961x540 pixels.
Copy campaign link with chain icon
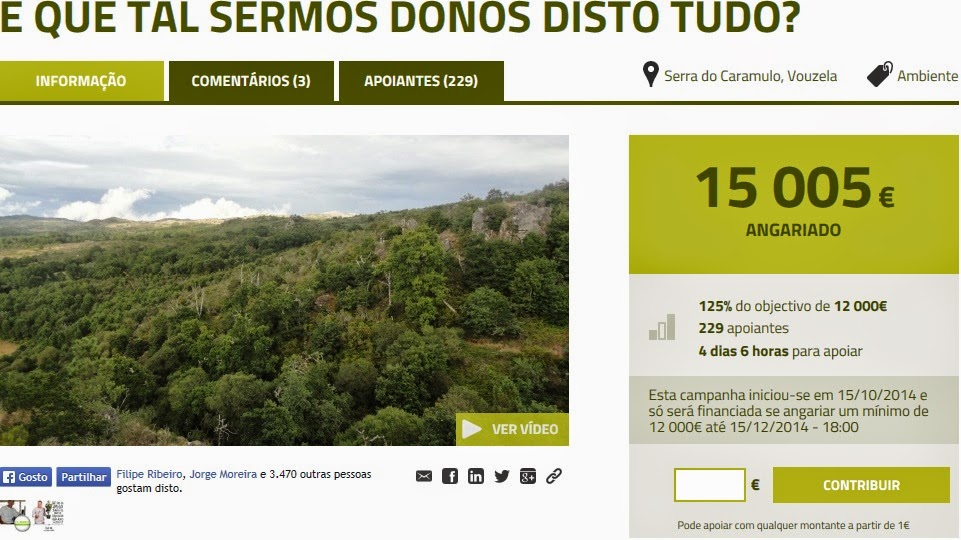click(554, 476)
